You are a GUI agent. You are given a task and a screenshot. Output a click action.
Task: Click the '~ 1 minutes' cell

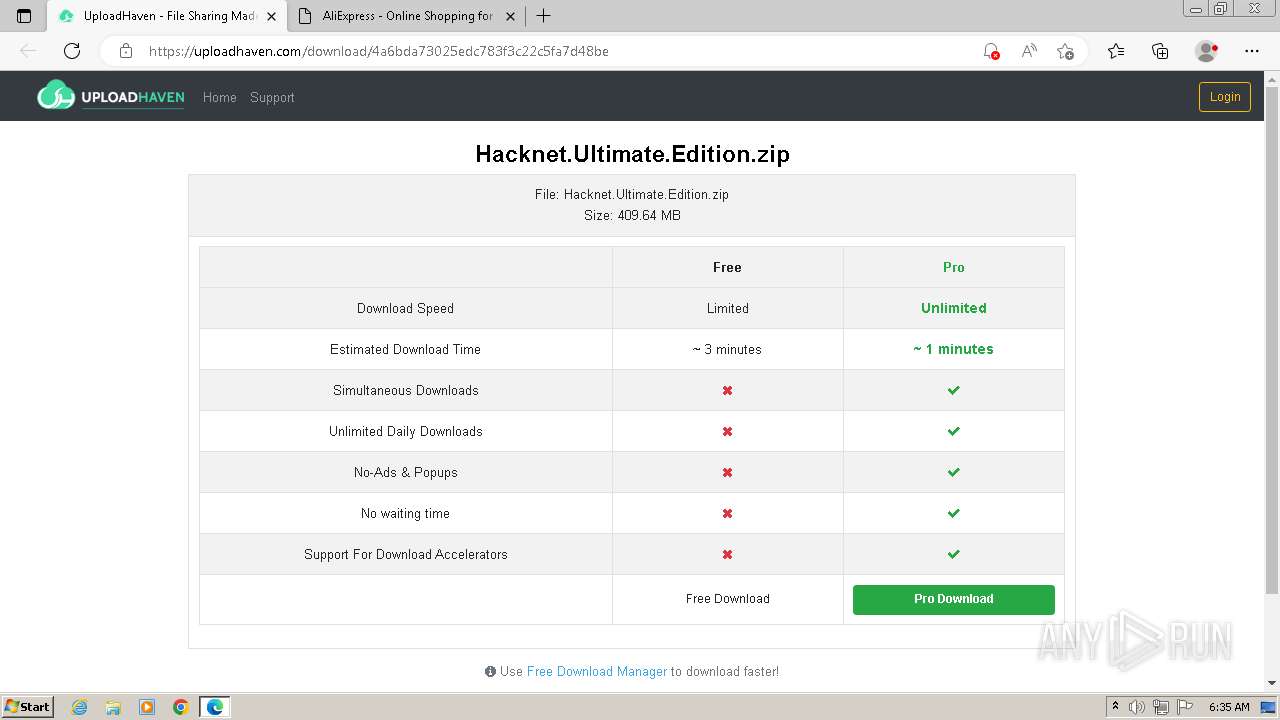coord(953,349)
